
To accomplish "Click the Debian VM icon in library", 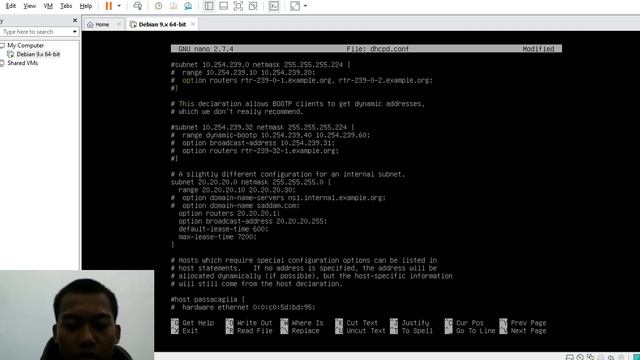I will click(x=10, y=54).
